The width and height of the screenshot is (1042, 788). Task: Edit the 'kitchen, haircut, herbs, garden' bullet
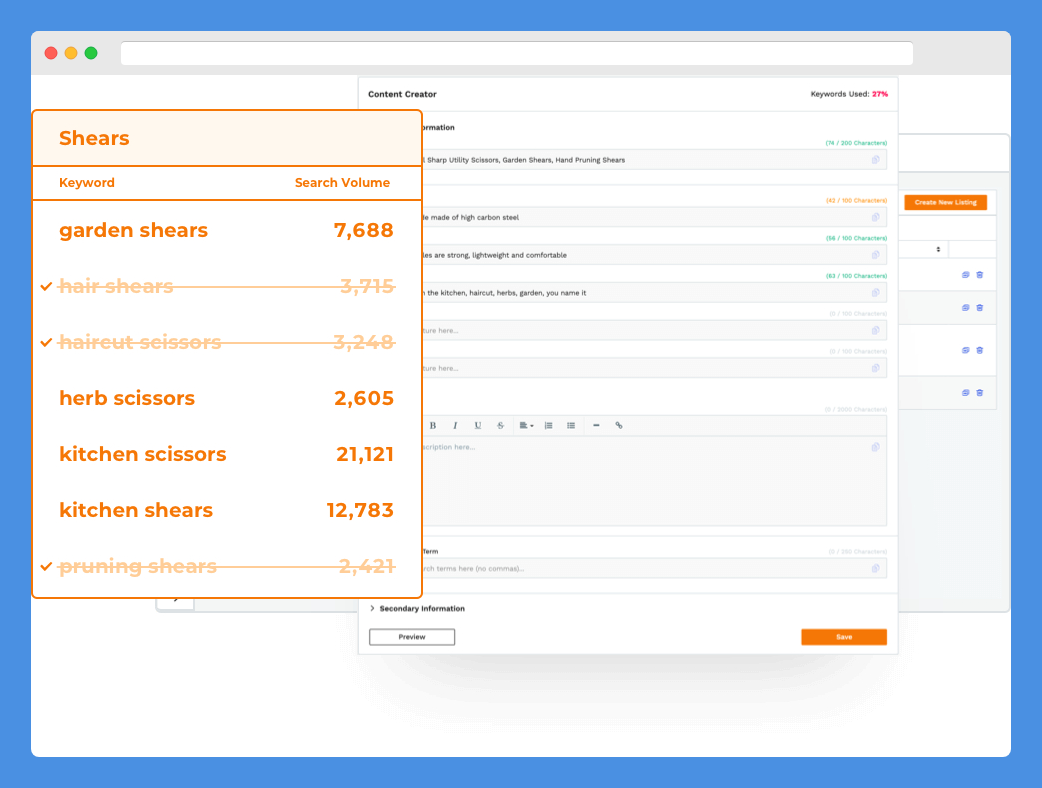coord(654,293)
